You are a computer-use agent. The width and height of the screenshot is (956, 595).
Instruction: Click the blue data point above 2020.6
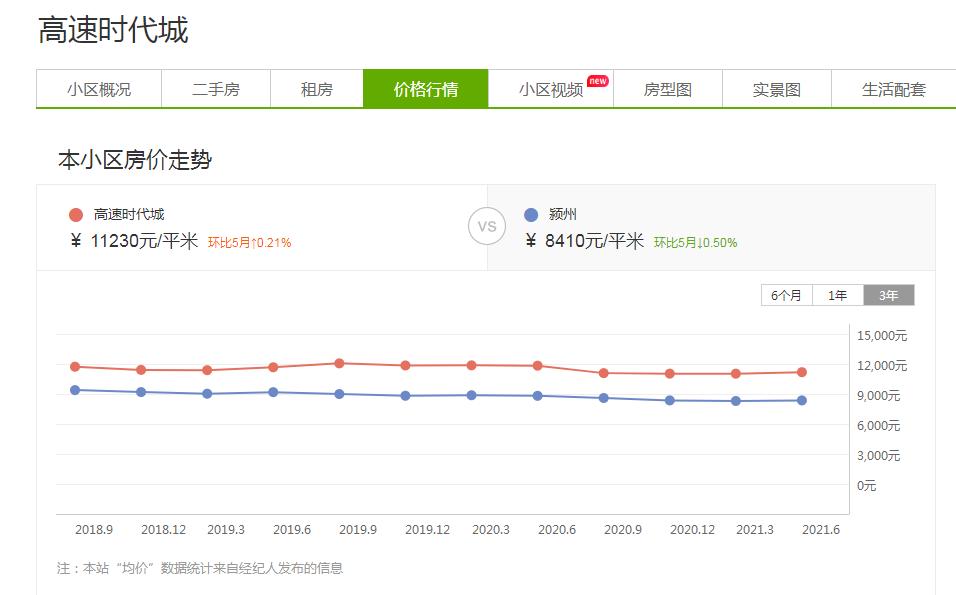(537, 396)
